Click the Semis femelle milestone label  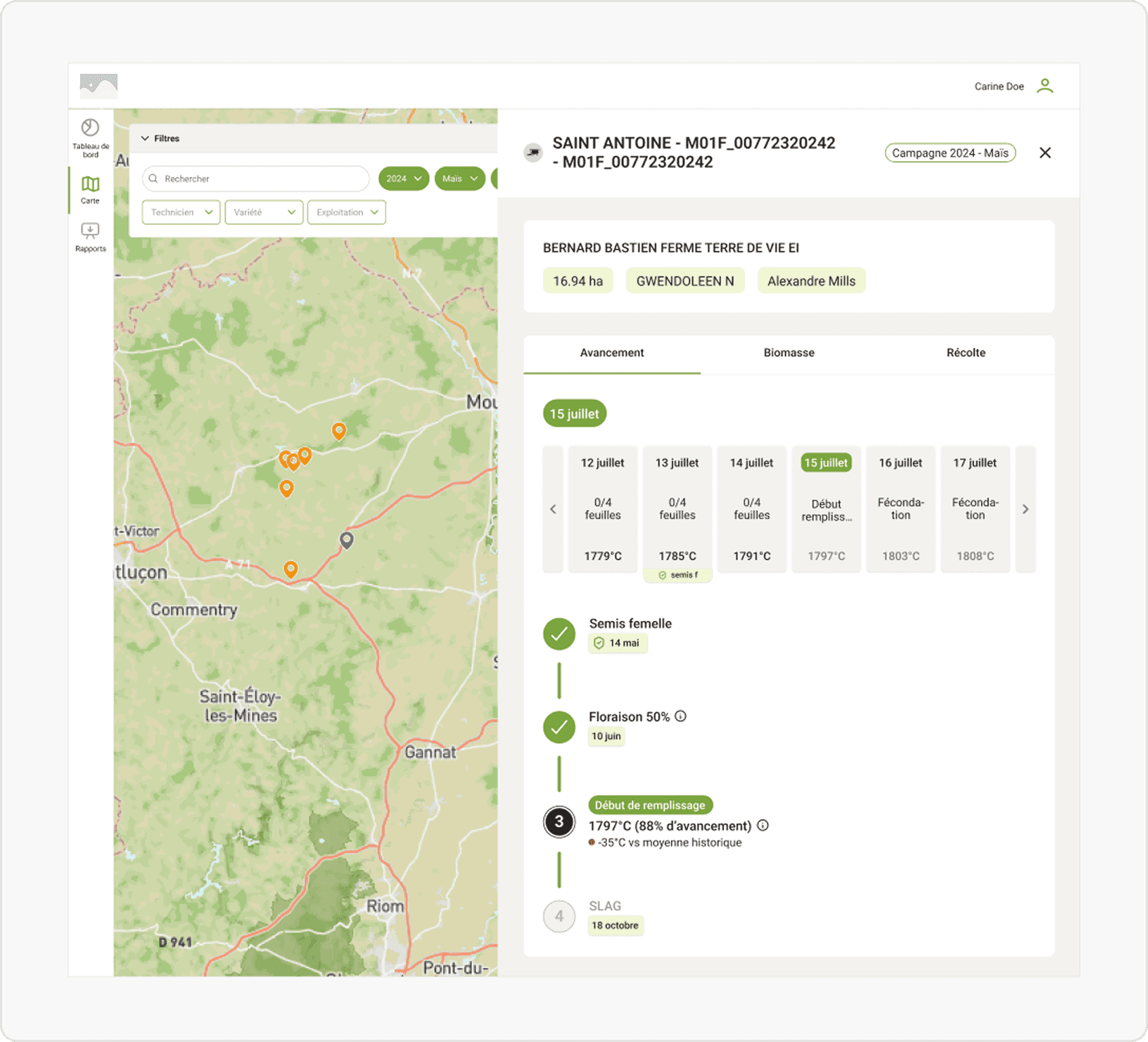point(630,624)
